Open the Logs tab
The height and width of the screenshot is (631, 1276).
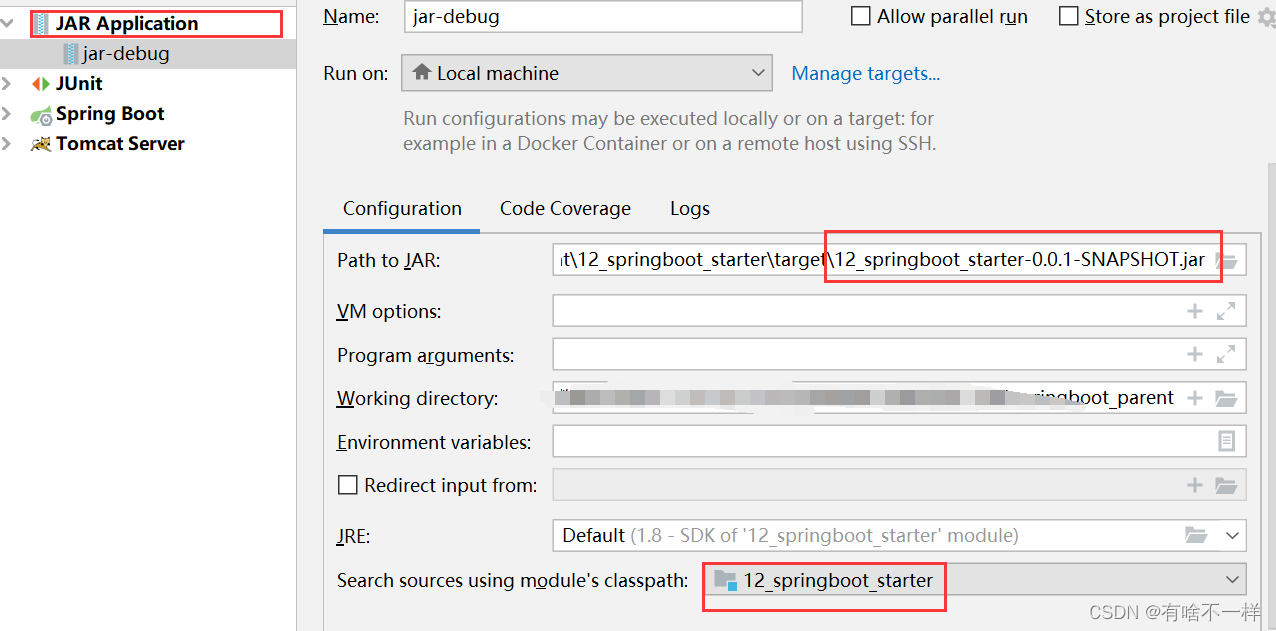coord(689,208)
